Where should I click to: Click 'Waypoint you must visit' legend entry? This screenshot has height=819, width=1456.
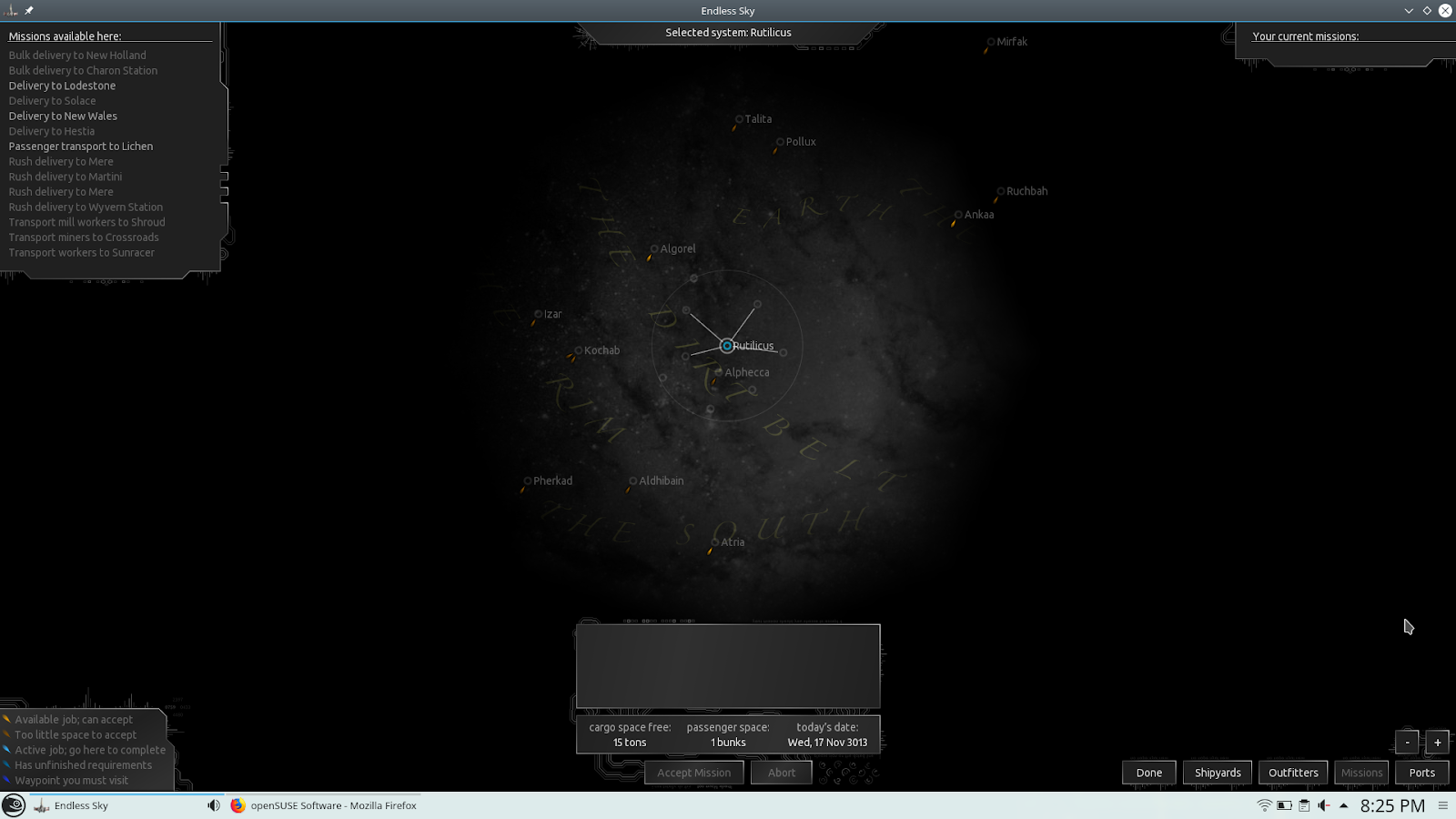(x=71, y=781)
